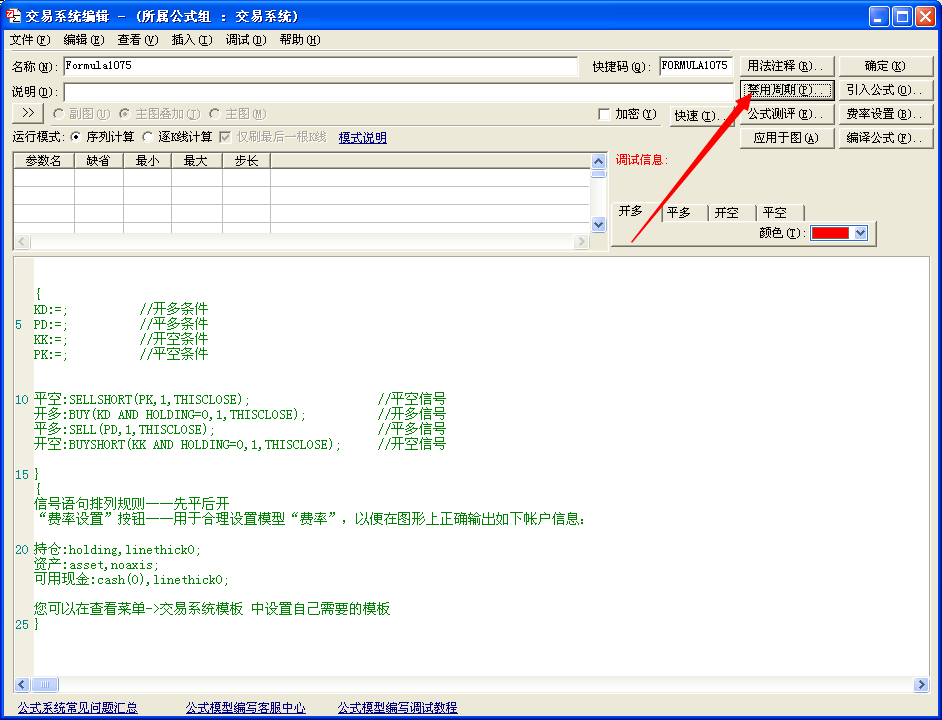Viewport: 942px width, 720px height.
Task: Click the 说明 description input field
Action: (398, 92)
